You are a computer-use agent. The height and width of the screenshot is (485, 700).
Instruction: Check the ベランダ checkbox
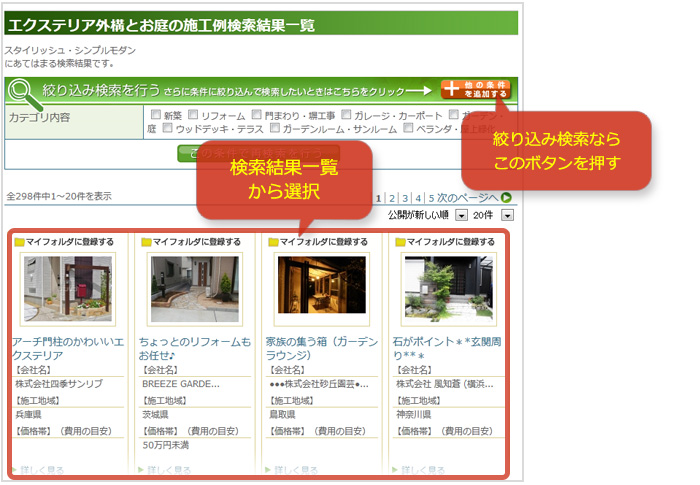(408, 128)
